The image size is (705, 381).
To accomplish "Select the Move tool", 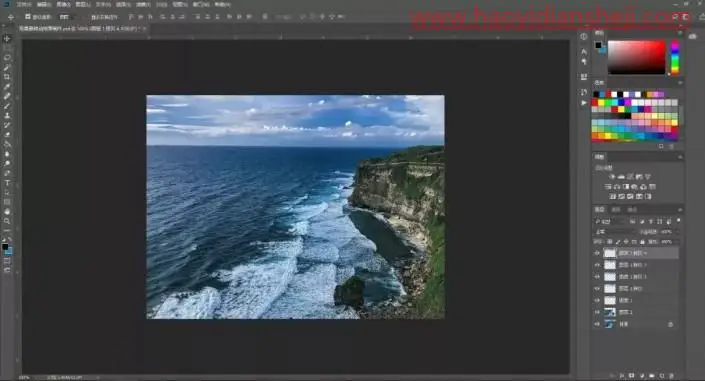I will 7,39.
